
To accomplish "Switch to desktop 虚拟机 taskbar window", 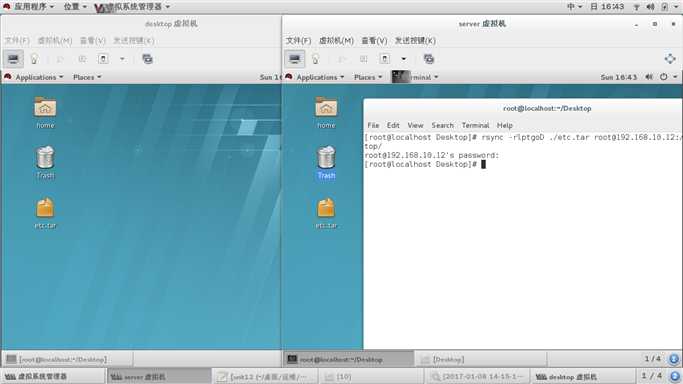I will [x=583, y=377].
